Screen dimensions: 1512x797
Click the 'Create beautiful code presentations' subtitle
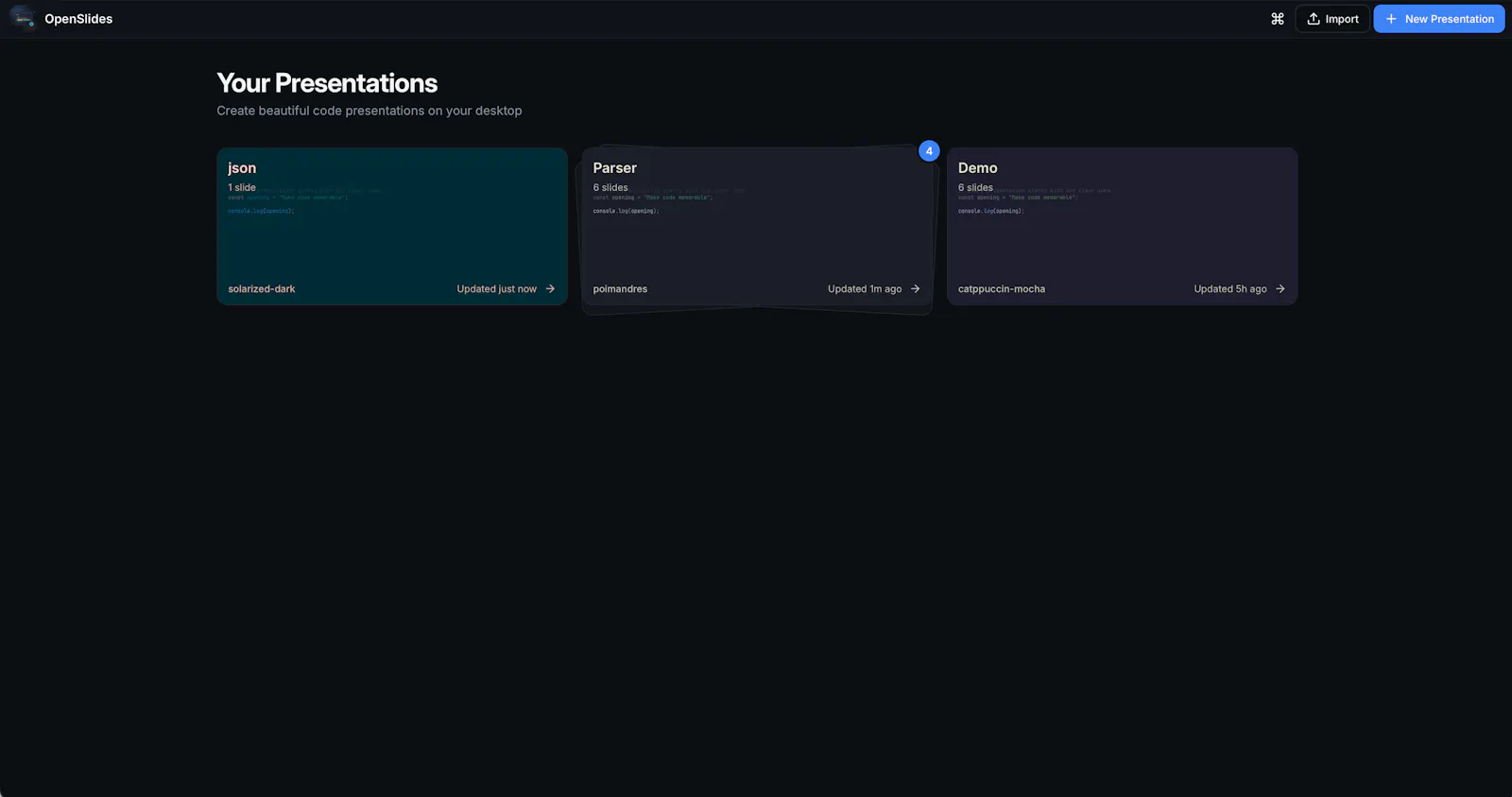point(369,111)
